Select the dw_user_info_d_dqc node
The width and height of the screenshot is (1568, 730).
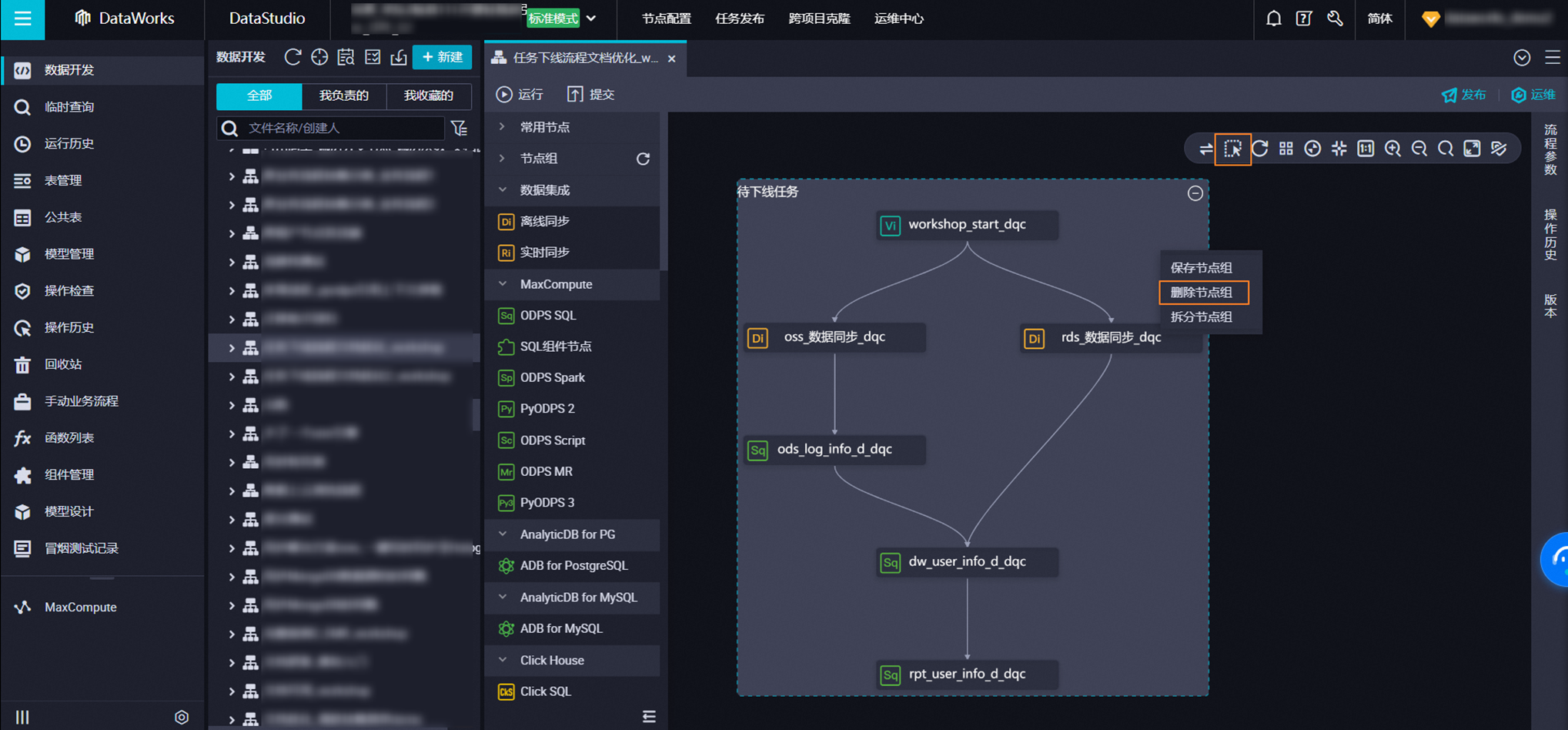[967, 562]
